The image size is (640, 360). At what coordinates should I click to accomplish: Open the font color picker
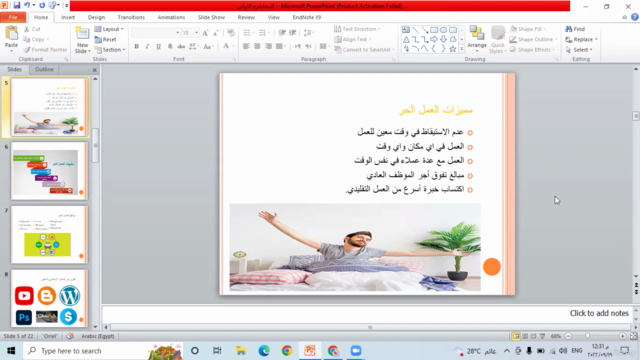tap(228, 46)
